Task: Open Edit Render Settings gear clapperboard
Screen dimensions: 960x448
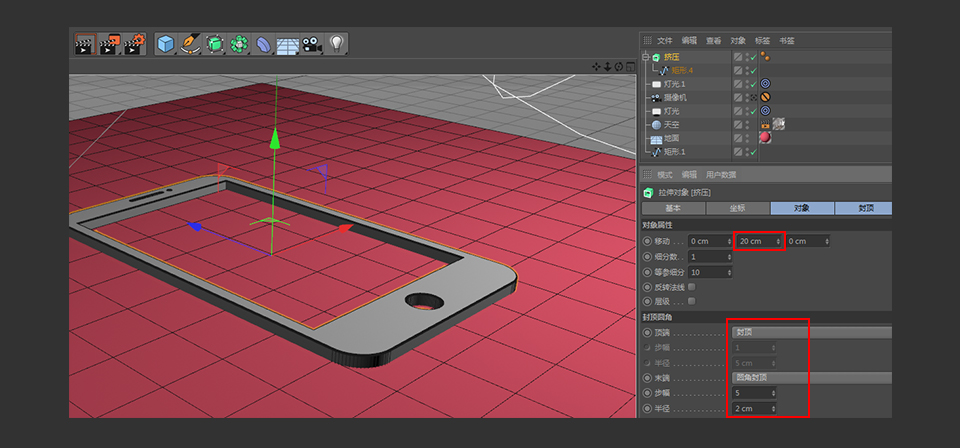Action: pyautogui.click(x=135, y=44)
